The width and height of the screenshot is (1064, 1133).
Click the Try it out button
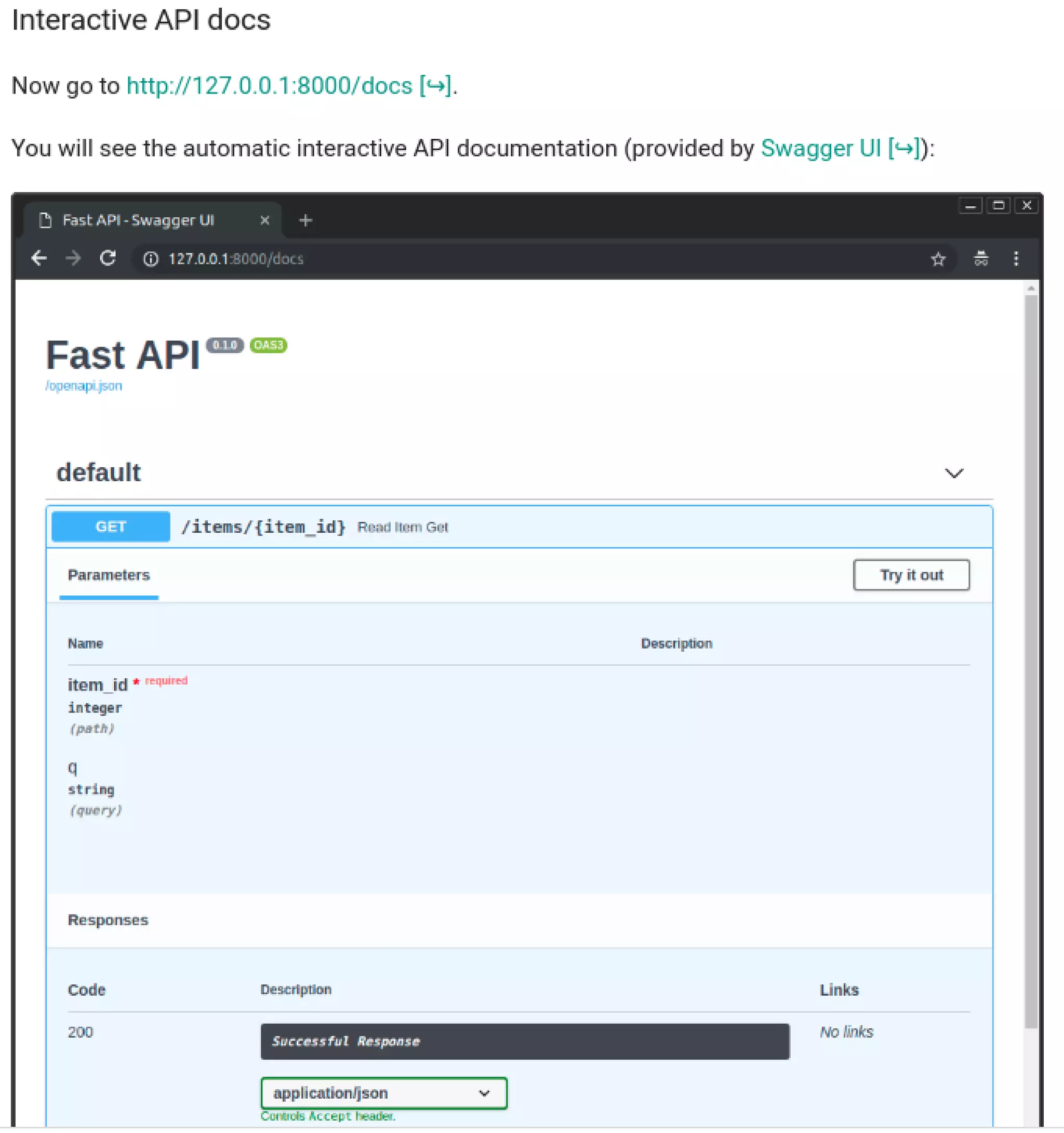tap(911, 574)
